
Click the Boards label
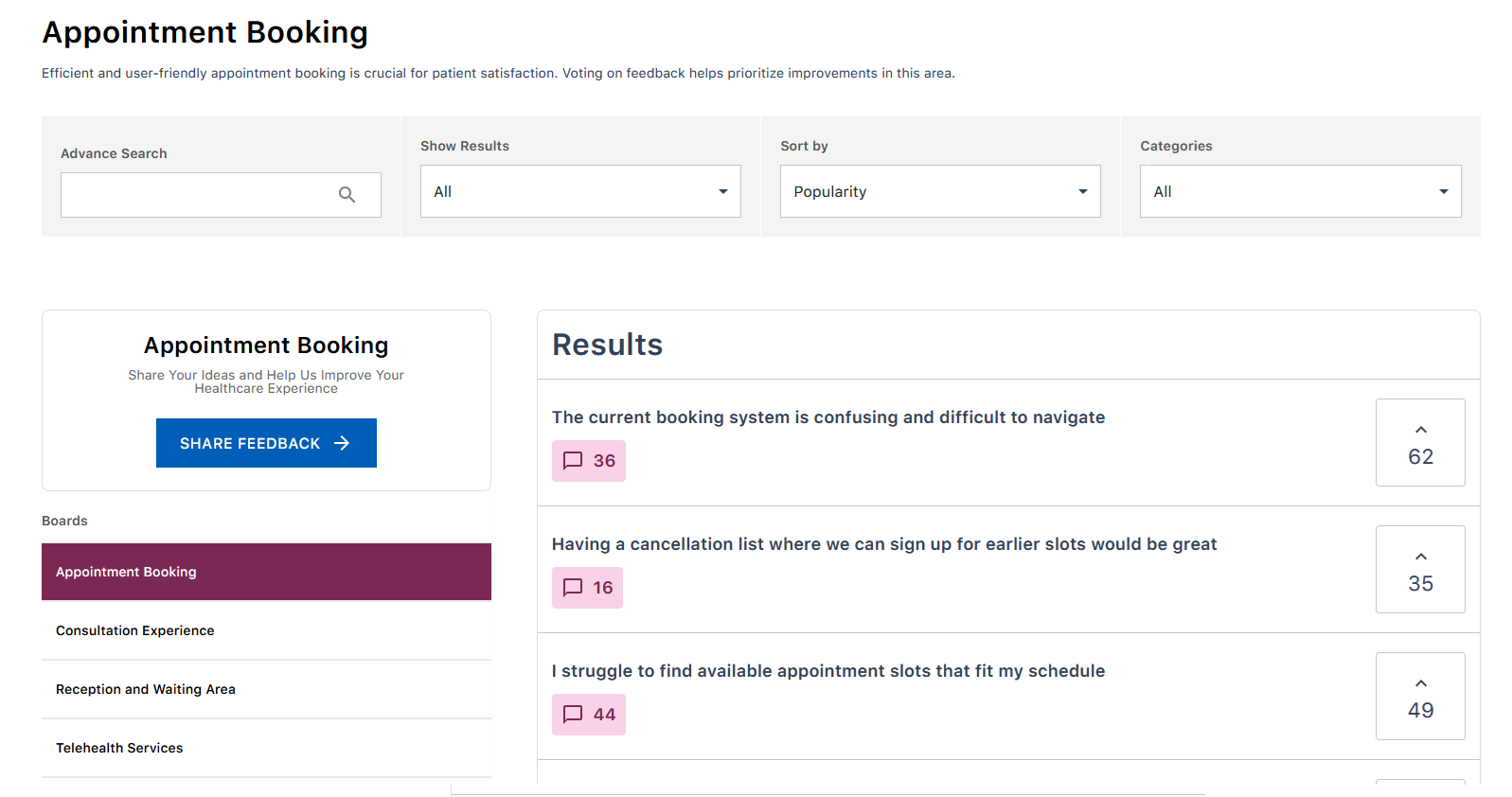(64, 521)
